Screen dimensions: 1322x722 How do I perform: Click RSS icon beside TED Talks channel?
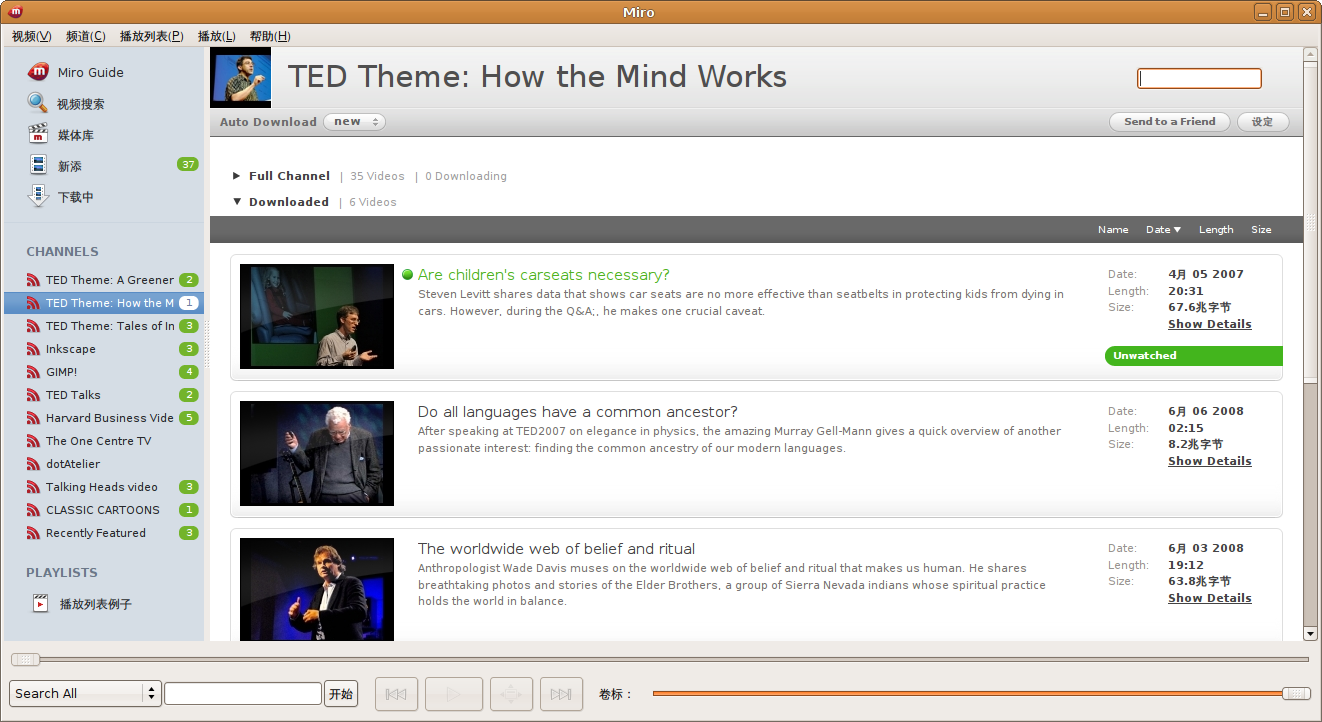[x=33, y=395]
